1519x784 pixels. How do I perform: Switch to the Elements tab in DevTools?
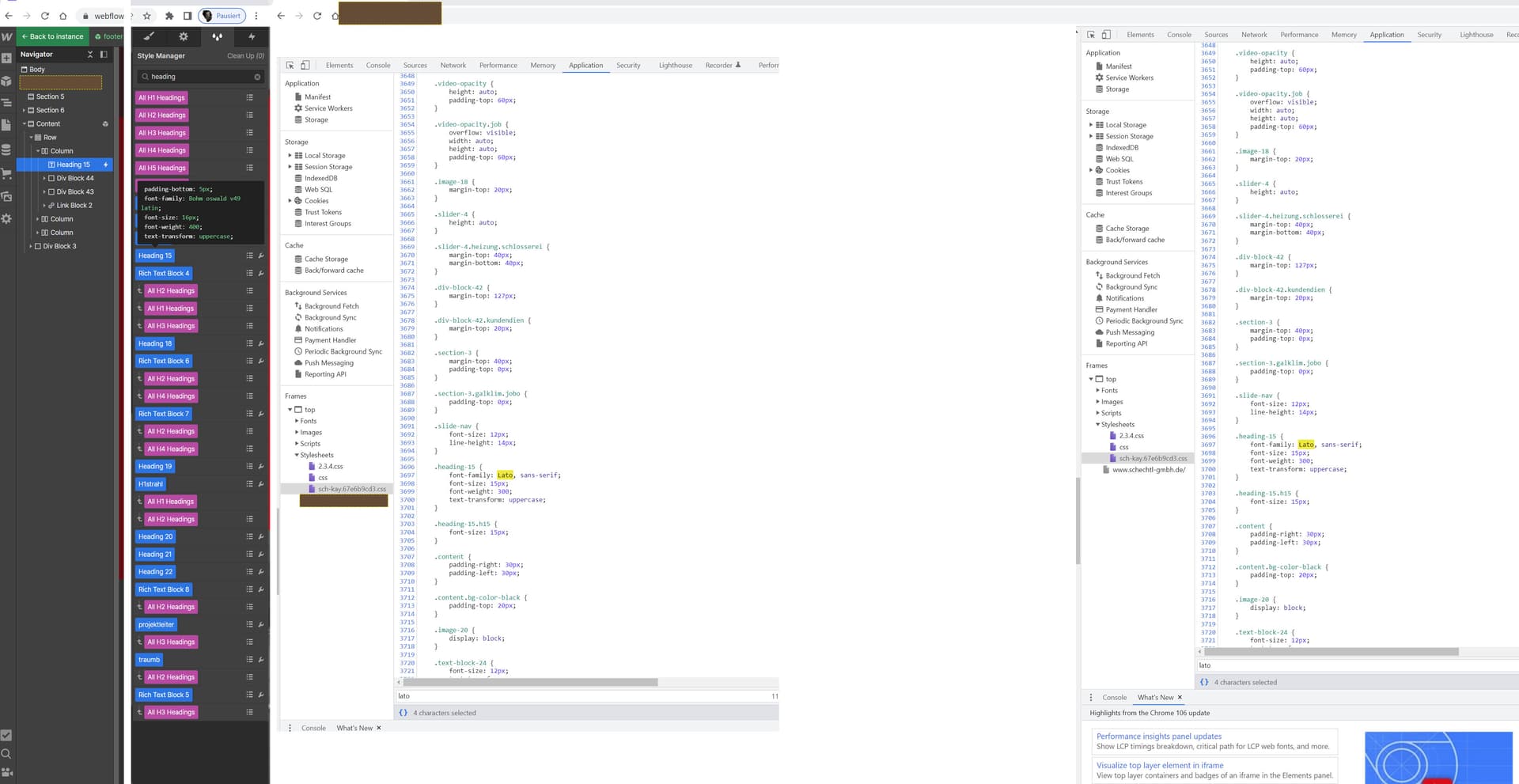[339, 65]
